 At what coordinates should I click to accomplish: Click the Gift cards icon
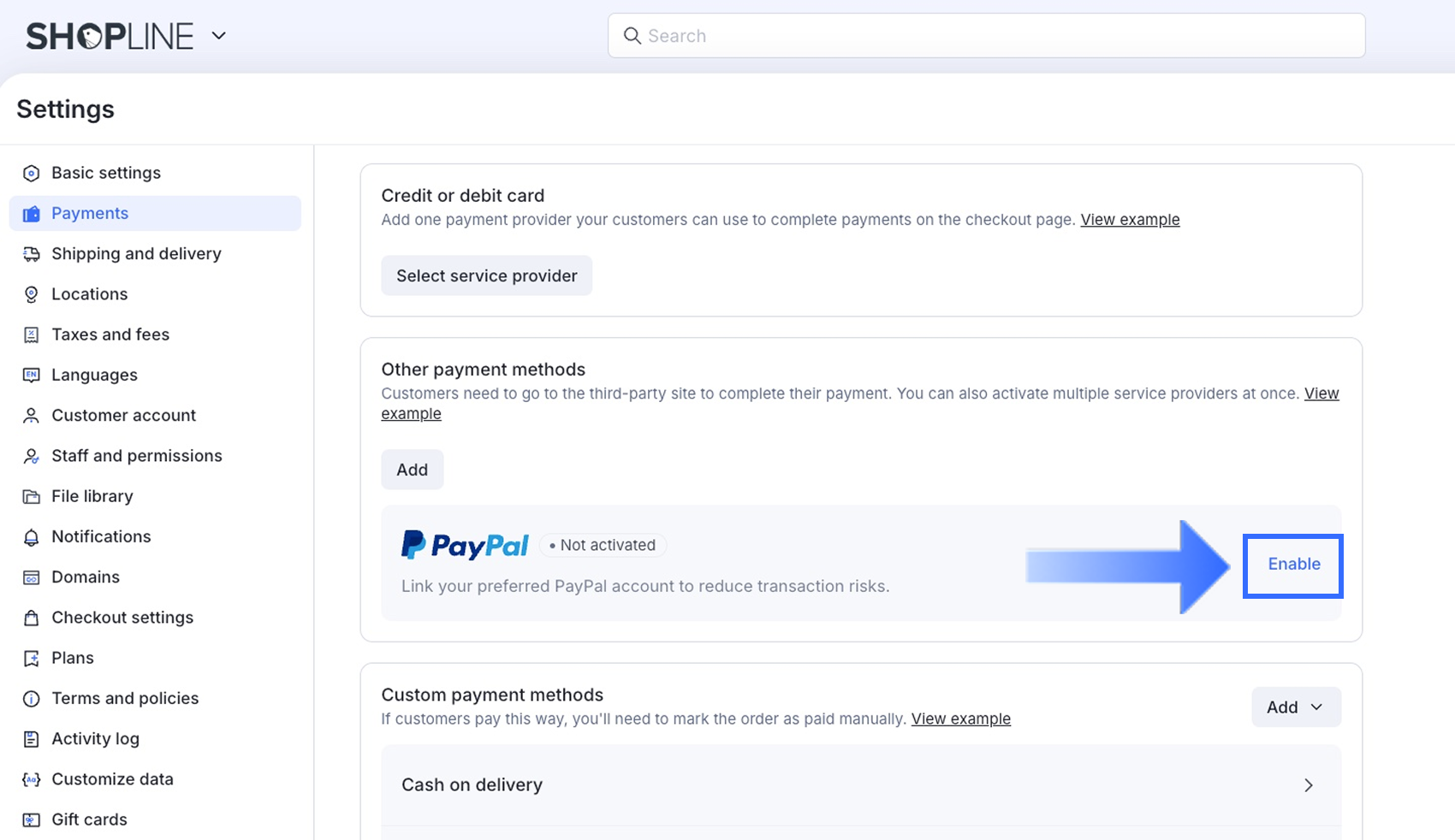32,819
